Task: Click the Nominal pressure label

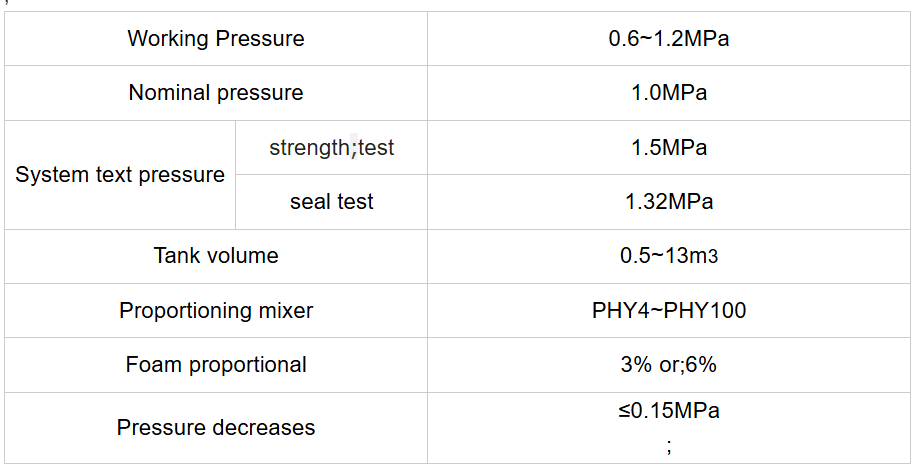Action: [x=215, y=93]
